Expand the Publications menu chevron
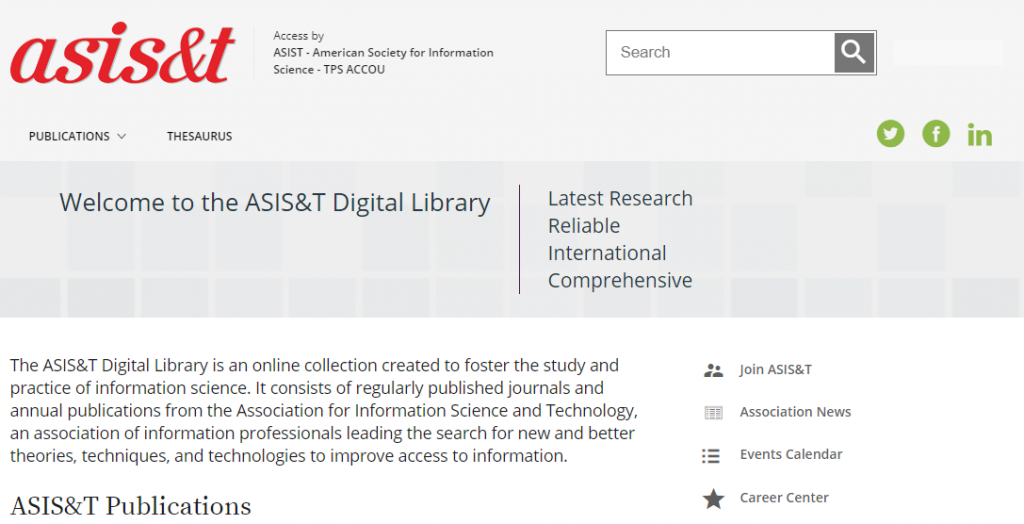 [121, 137]
